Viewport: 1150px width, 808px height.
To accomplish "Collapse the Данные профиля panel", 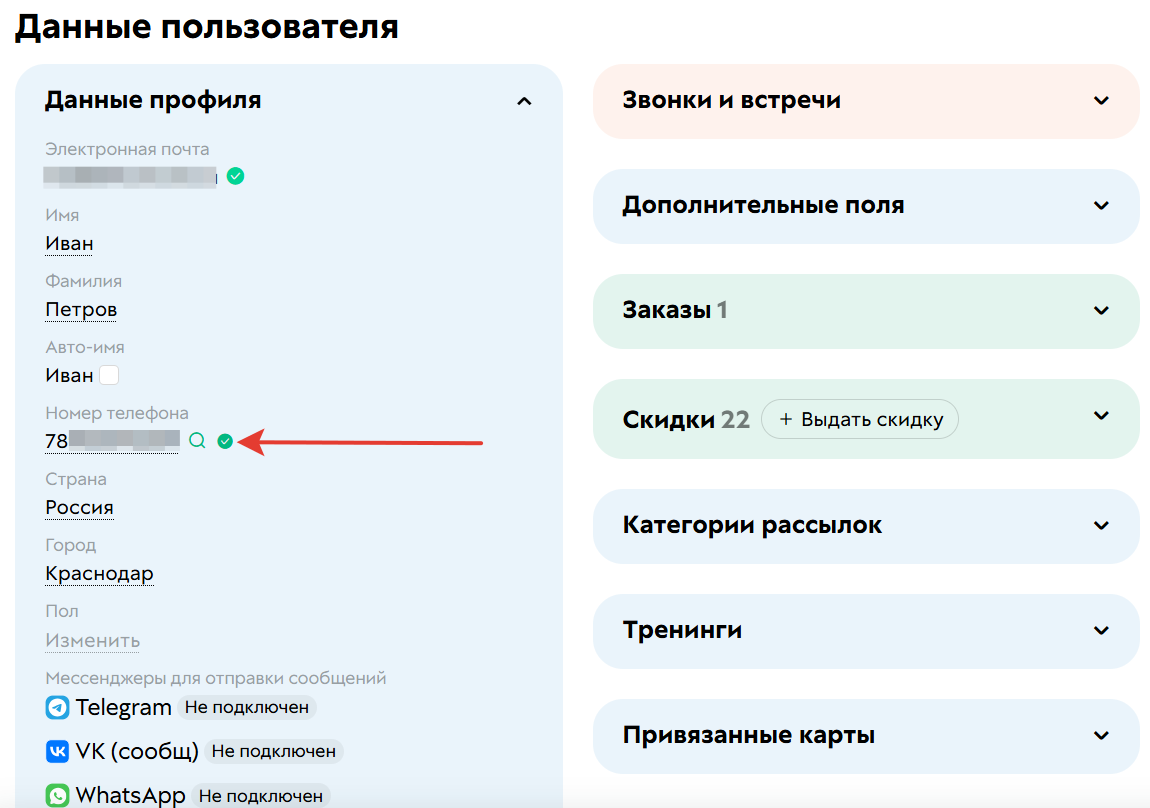I will pyautogui.click(x=524, y=100).
